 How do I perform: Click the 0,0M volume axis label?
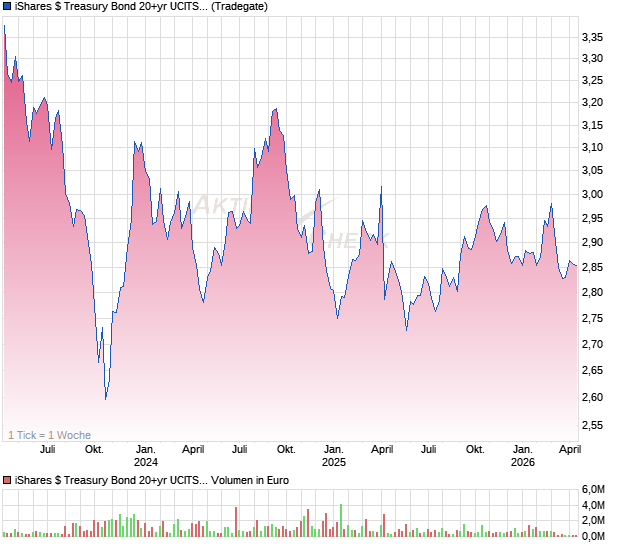click(594, 537)
